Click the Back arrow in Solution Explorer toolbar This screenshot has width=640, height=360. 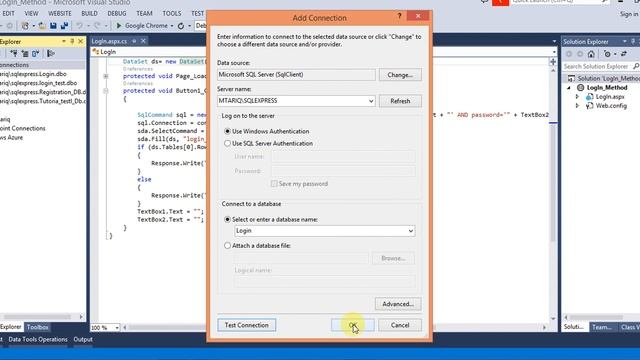569,54
